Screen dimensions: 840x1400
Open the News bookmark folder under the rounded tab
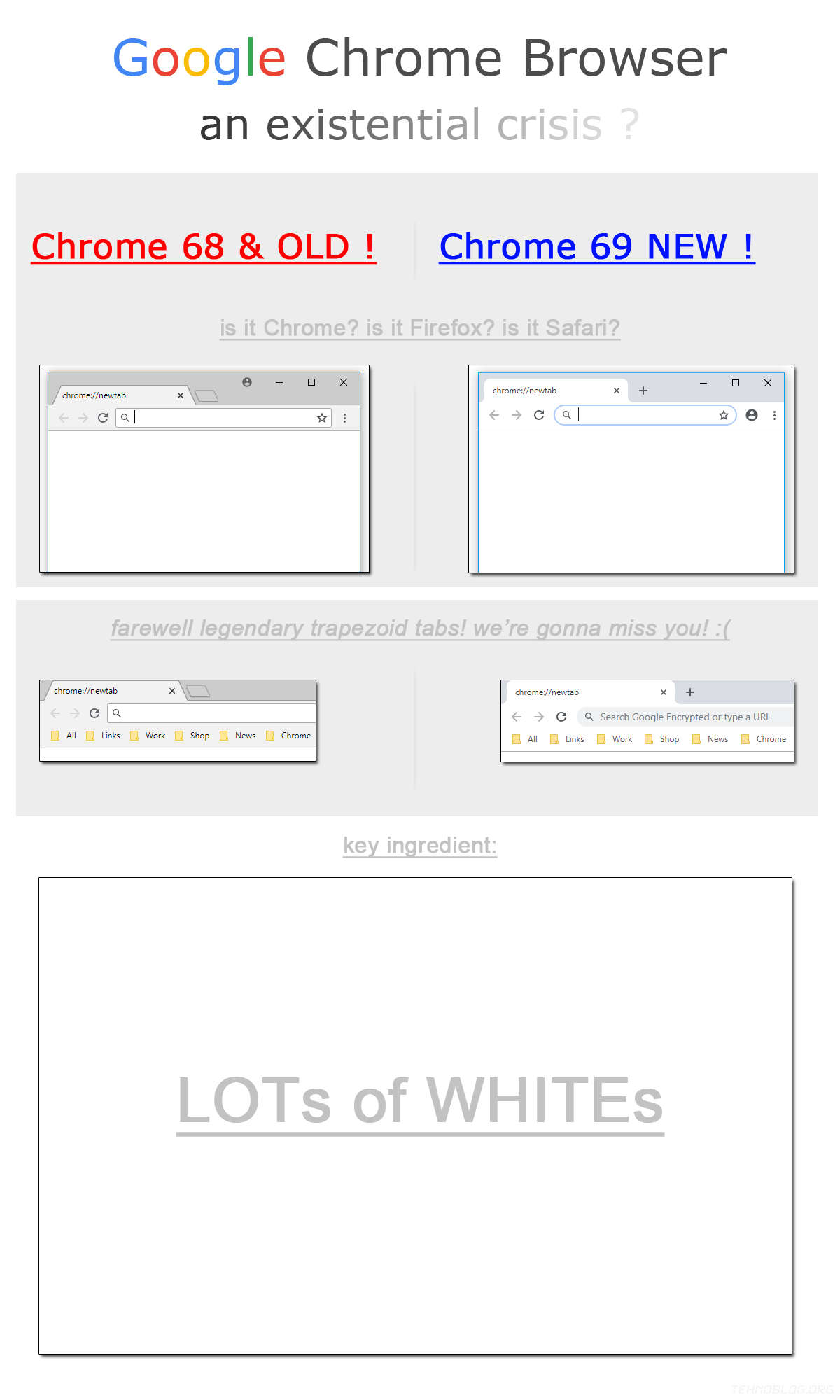710,739
